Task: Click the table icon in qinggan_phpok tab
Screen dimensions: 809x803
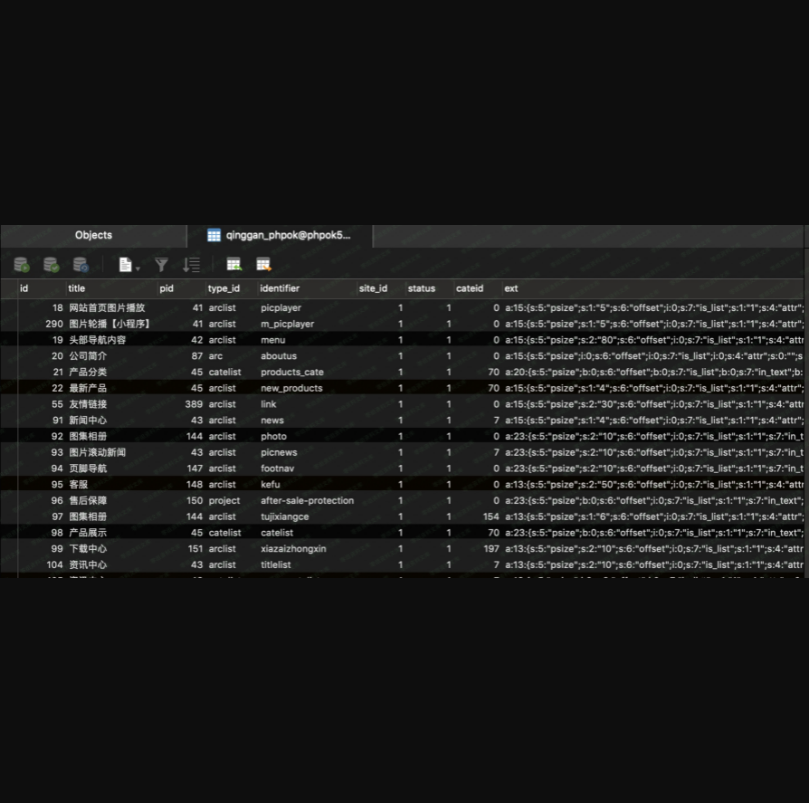Action: 214,236
